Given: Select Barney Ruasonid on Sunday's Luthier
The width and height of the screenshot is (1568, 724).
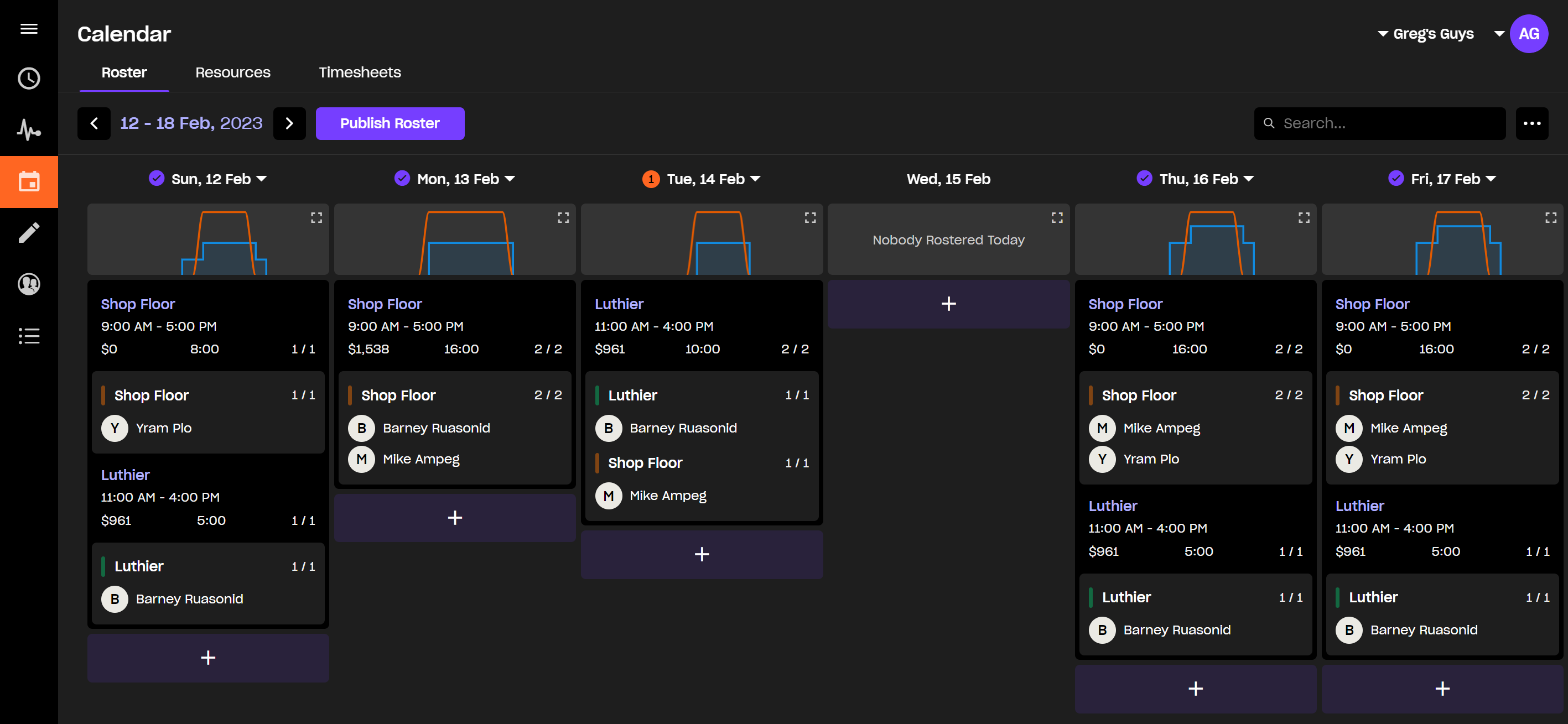Looking at the screenshot, I should [x=172, y=600].
